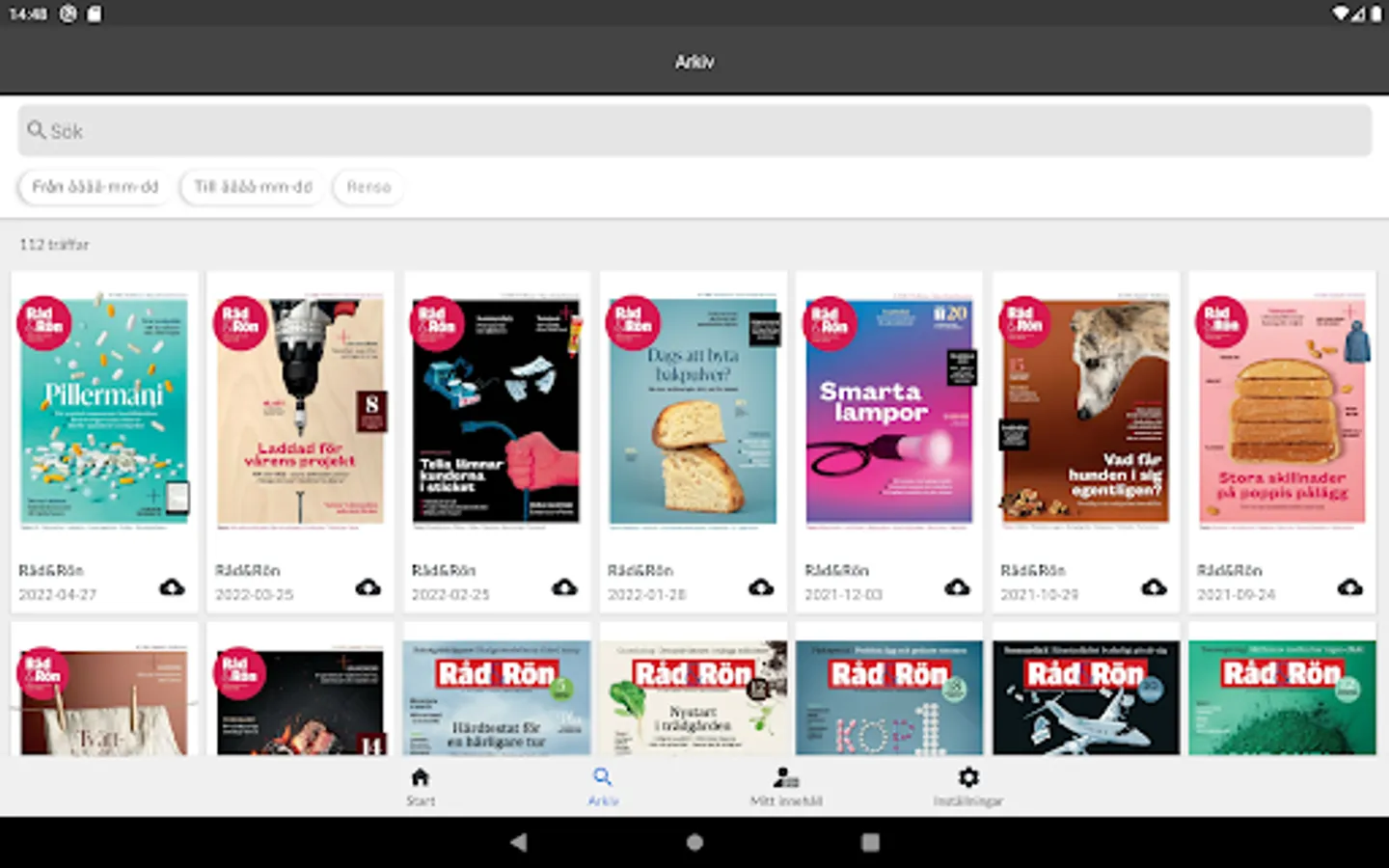Open the Mitt innehåll tab

tap(786, 787)
